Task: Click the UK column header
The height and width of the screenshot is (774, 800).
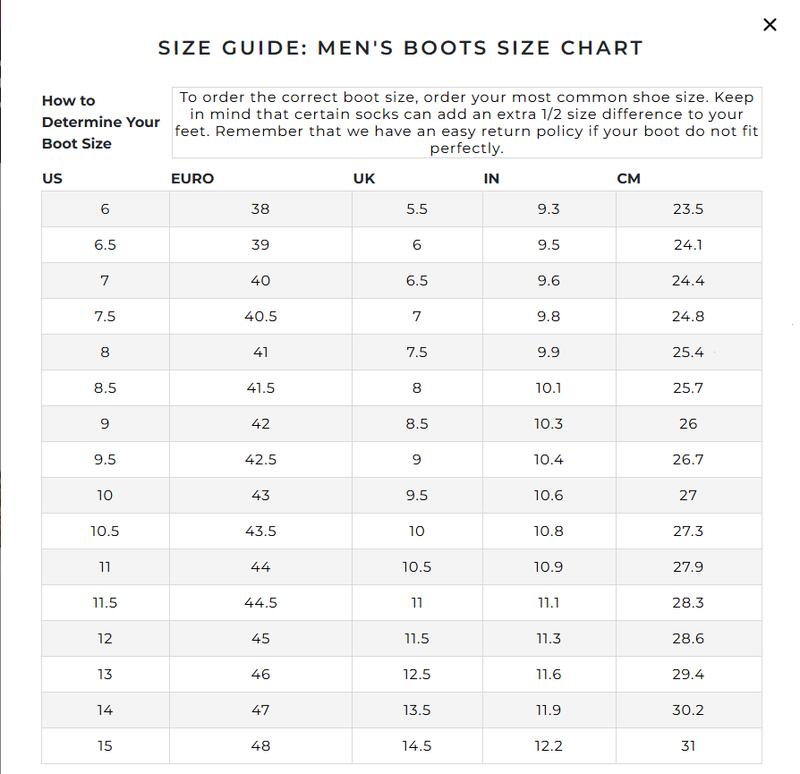Action: point(363,178)
